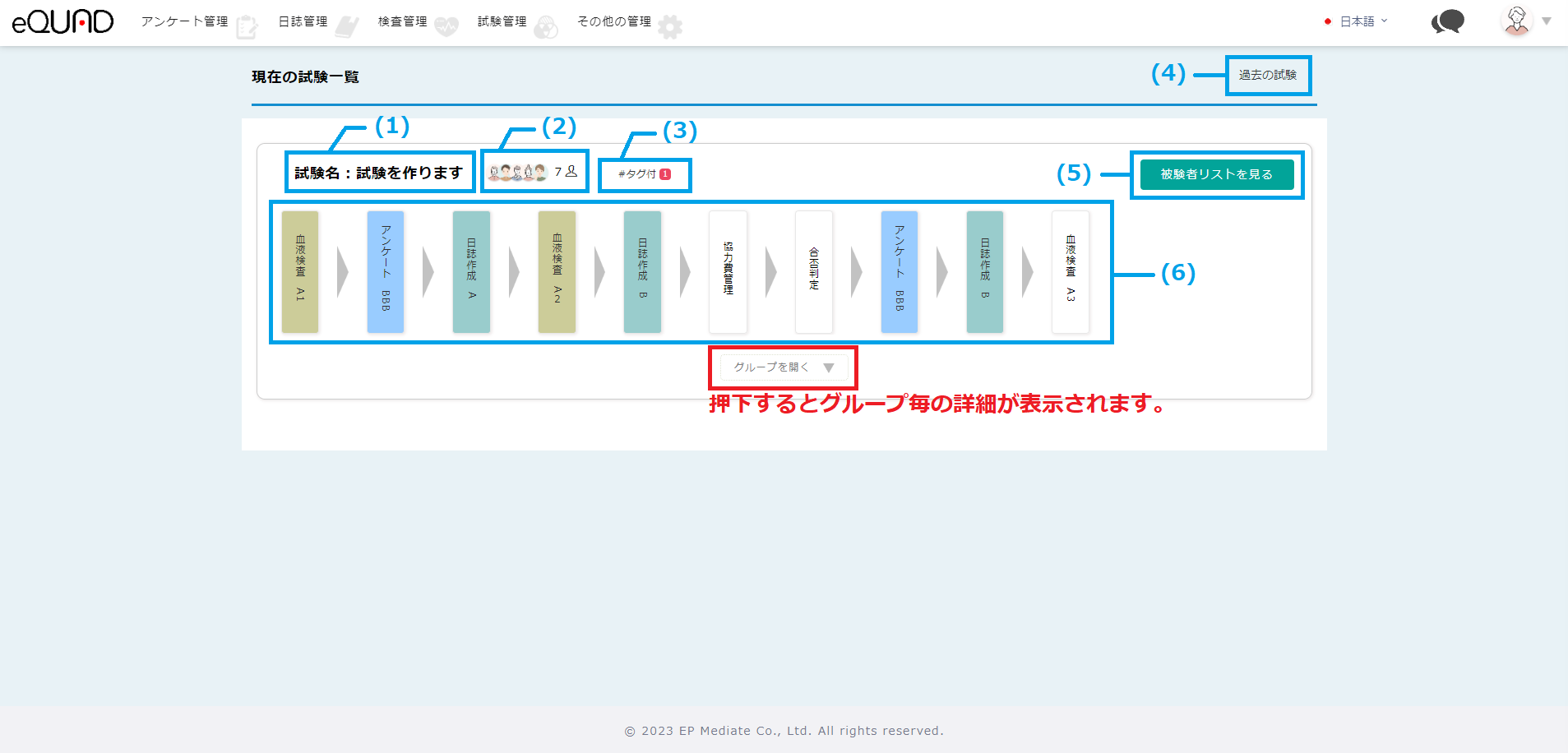Image resolution: width=1568 pixels, height=753 pixels.
Task: Open the account menu arrow beside avatar
Action: point(1547,21)
